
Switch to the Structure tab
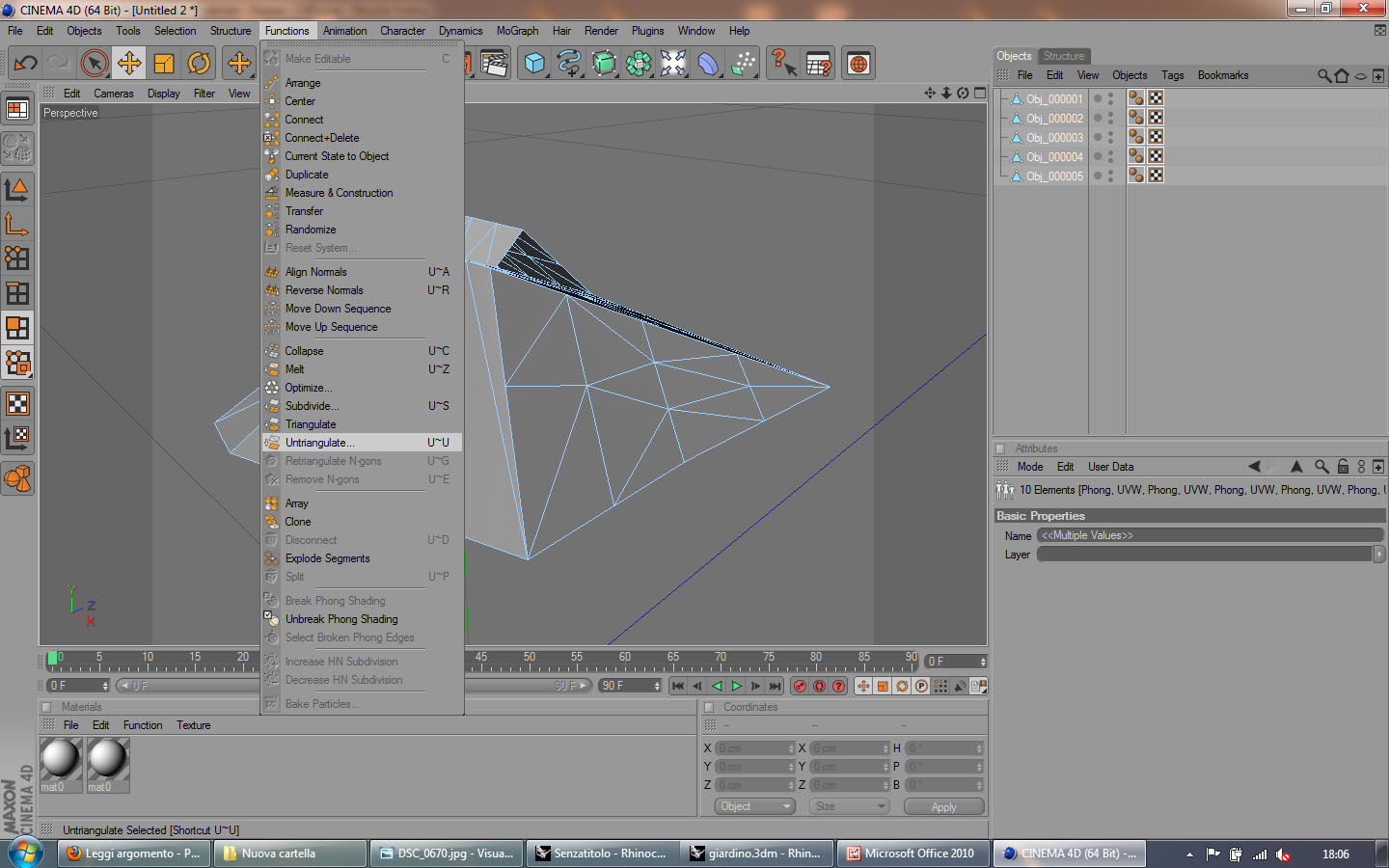(1064, 56)
